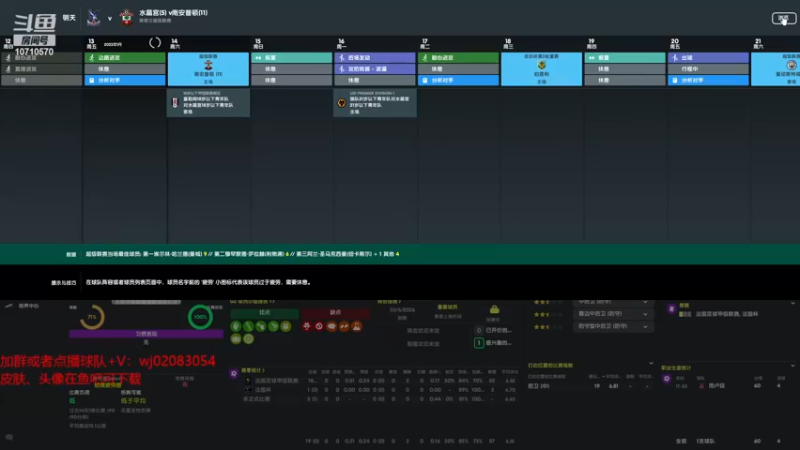Switch to the green 优点 strengths tab
This screenshot has width=800, height=450.
[x=264, y=313]
